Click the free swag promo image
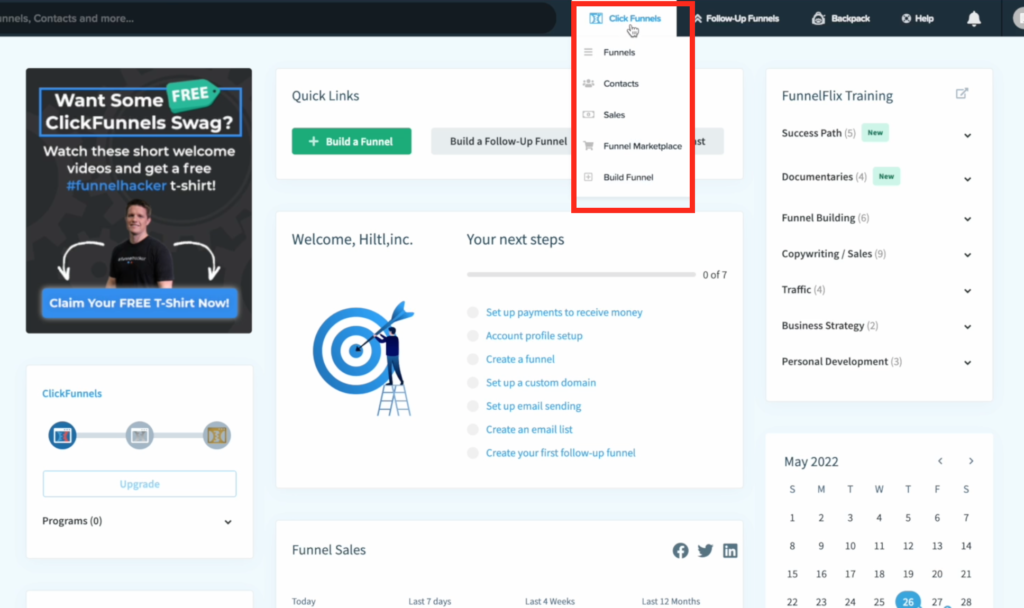 point(139,200)
